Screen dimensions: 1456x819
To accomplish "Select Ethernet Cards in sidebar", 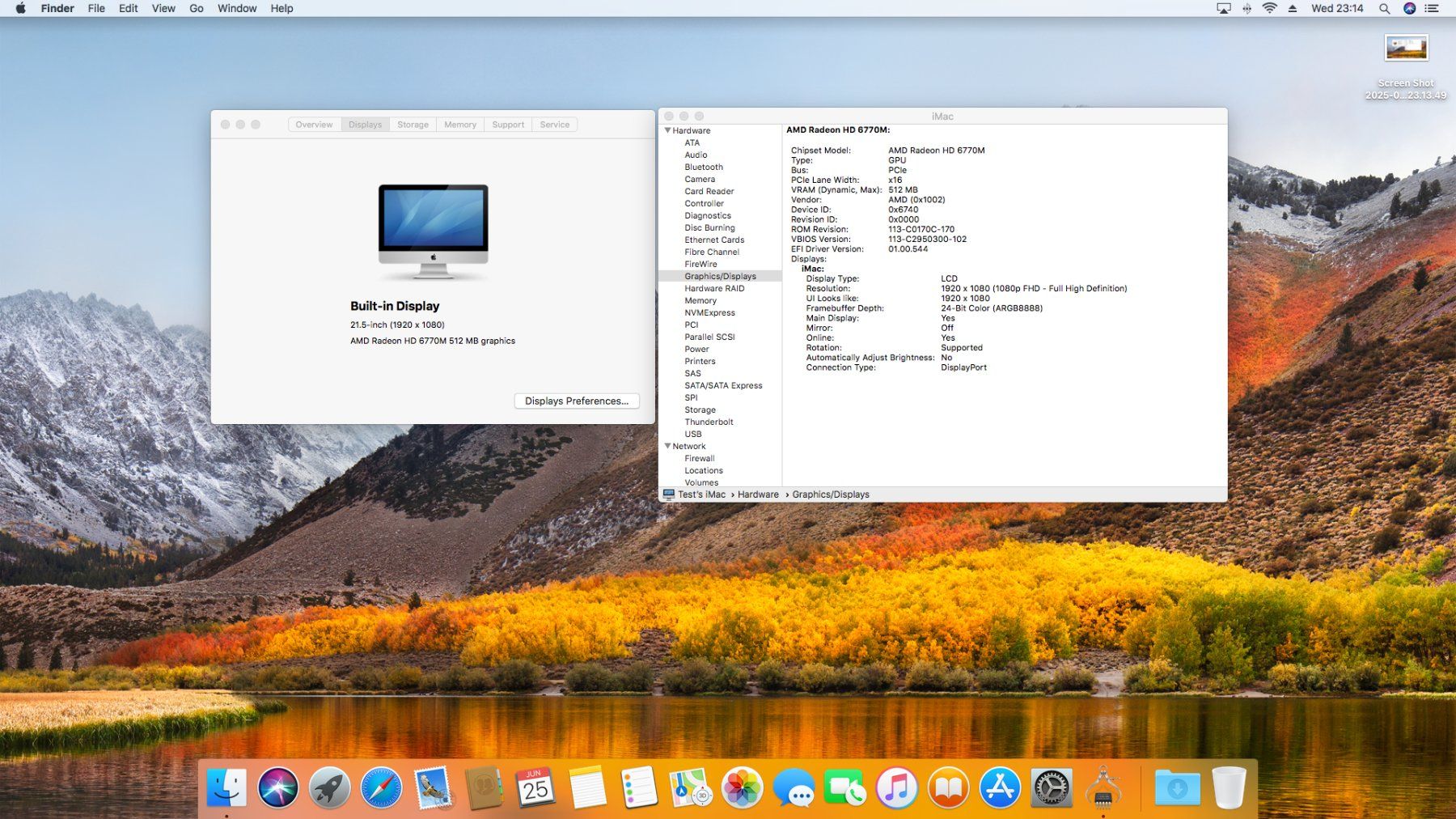I will pyautogui.click(x=714, y=240).
